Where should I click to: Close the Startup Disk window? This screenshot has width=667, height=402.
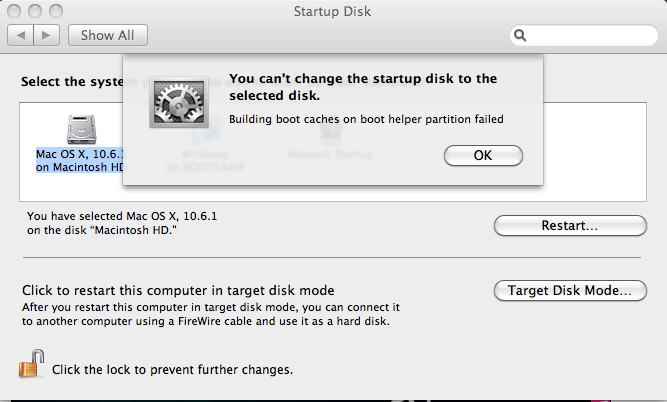(14, 11)
